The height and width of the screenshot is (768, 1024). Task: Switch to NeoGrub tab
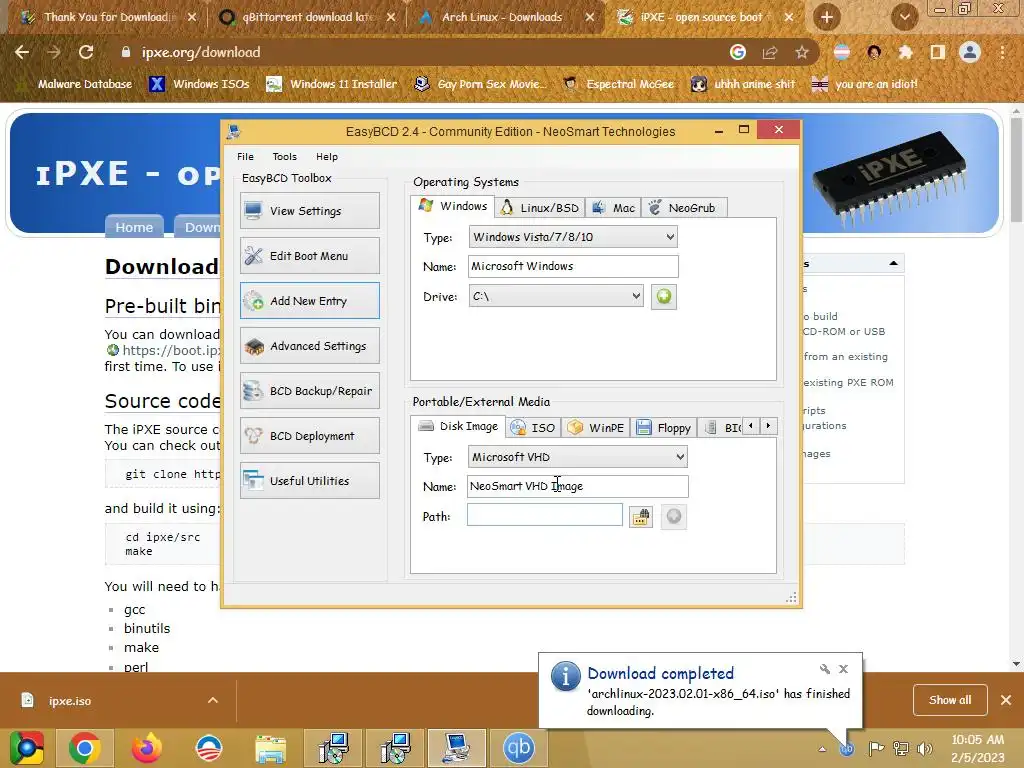(684, 208)
